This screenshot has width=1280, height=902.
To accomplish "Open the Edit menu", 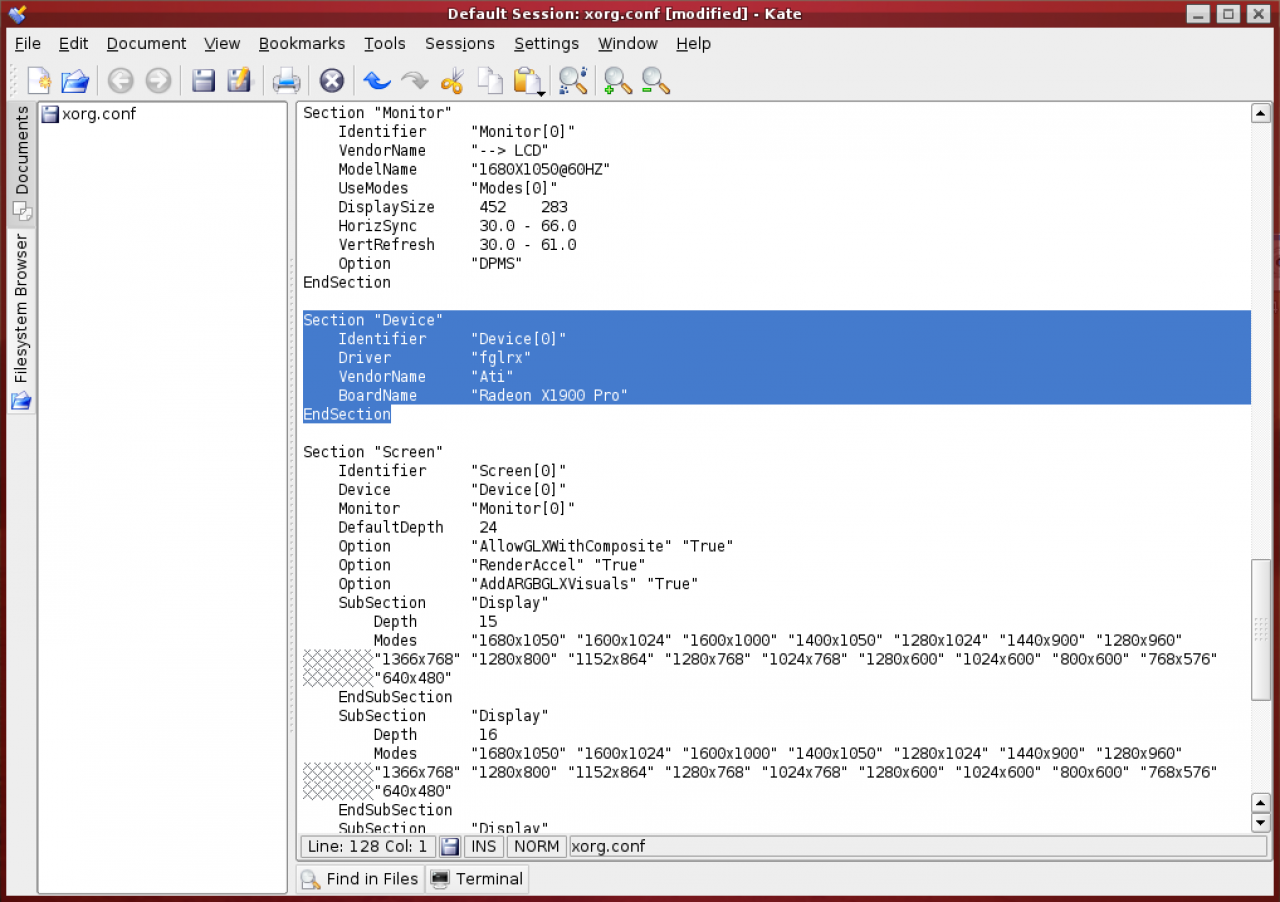I will coord(73,43).
